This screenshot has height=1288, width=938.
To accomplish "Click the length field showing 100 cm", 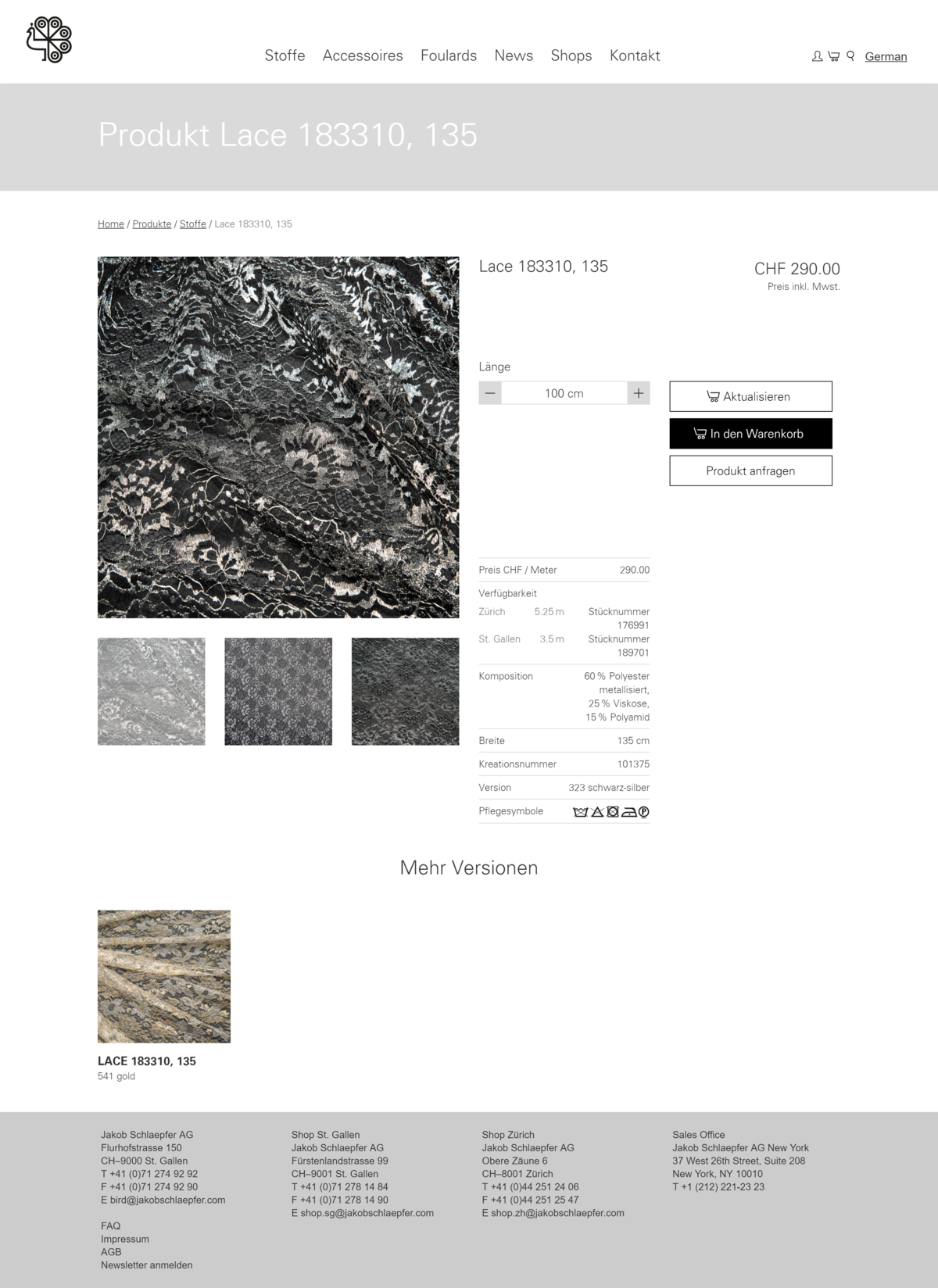I will [564, 393].
